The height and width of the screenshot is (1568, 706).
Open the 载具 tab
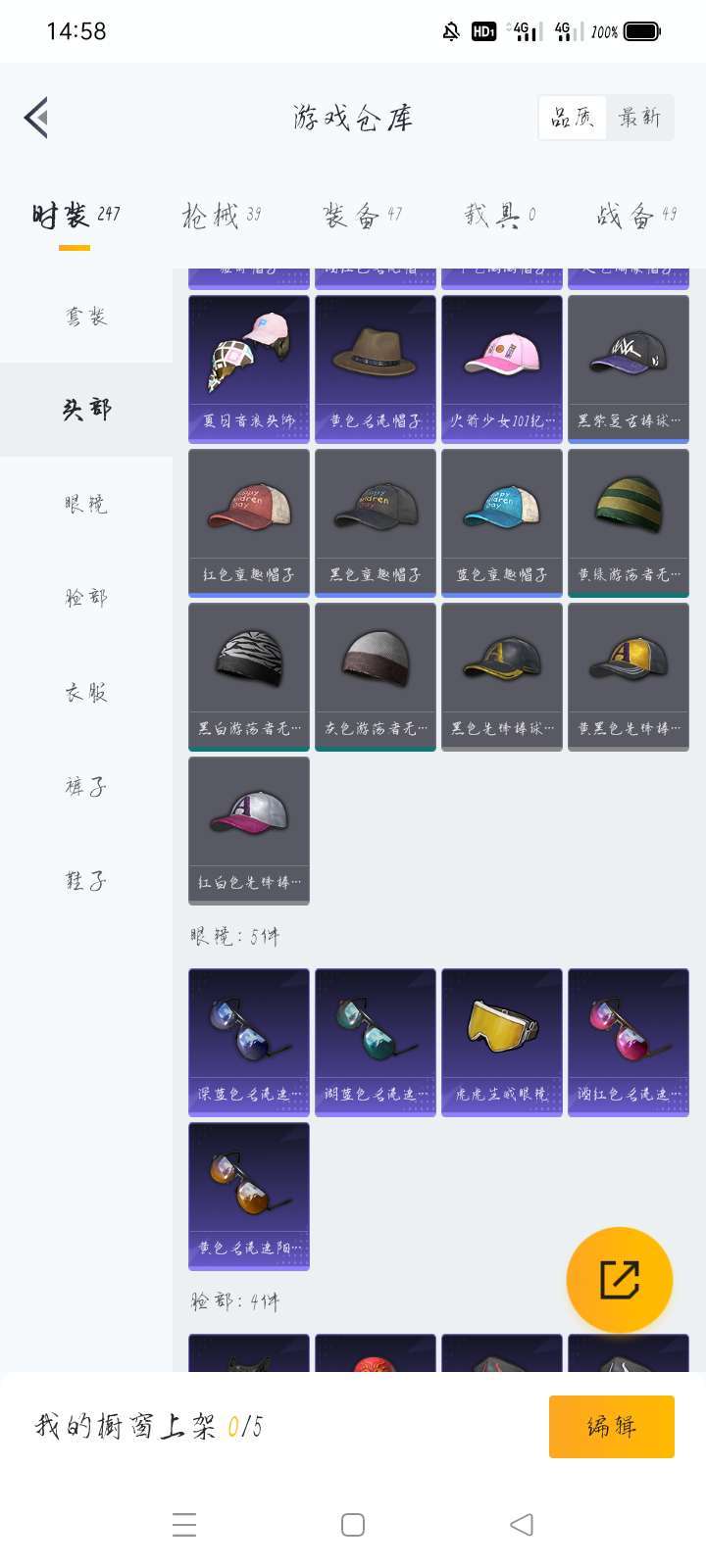(500, 215)
